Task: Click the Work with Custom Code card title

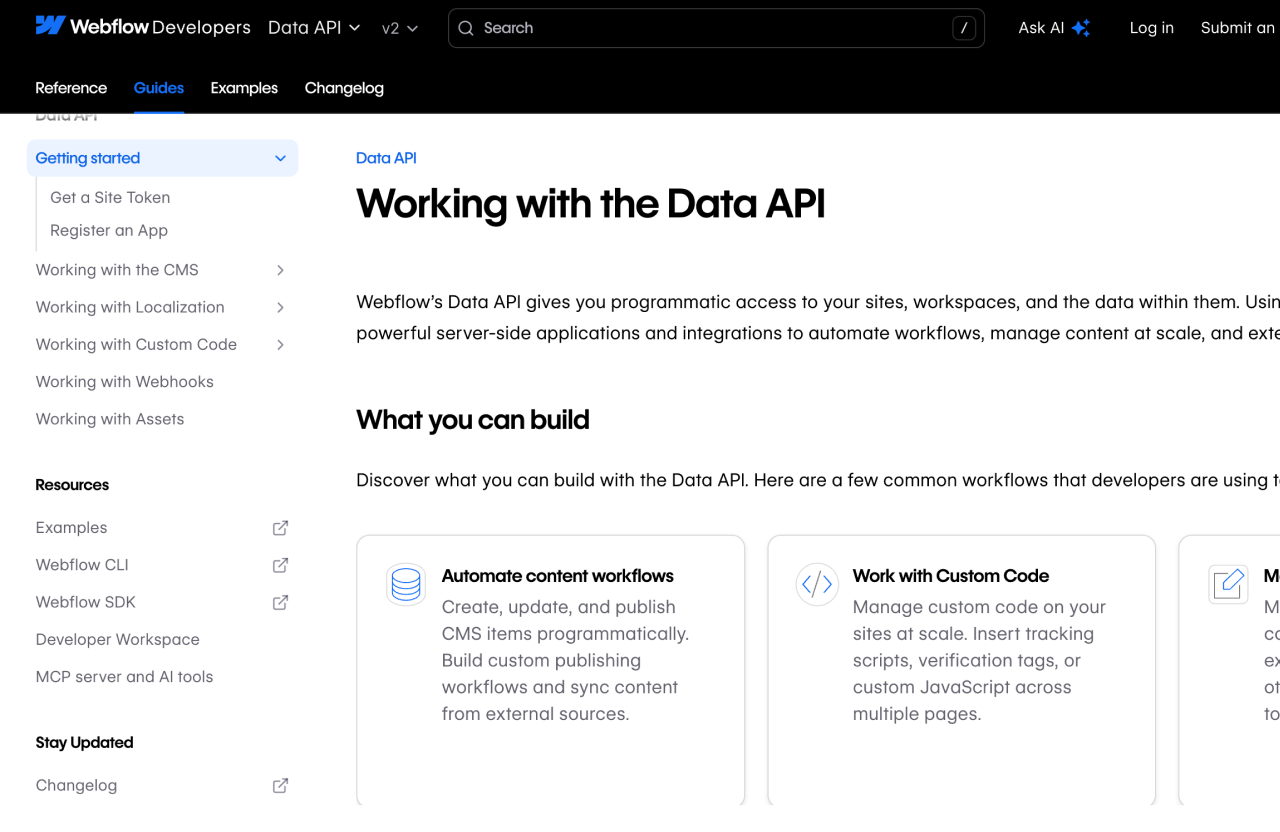Action: 951,576
